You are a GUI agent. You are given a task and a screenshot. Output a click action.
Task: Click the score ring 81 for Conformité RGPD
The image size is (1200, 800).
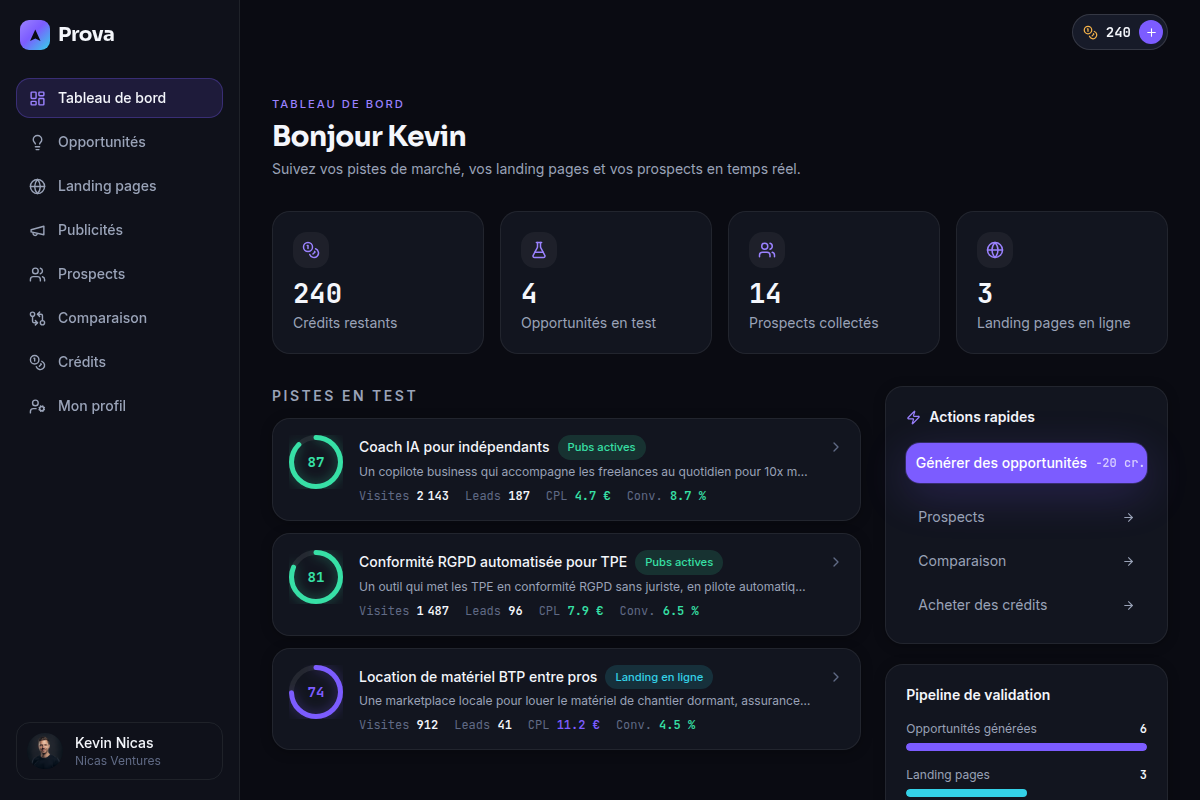click(316, 577)
